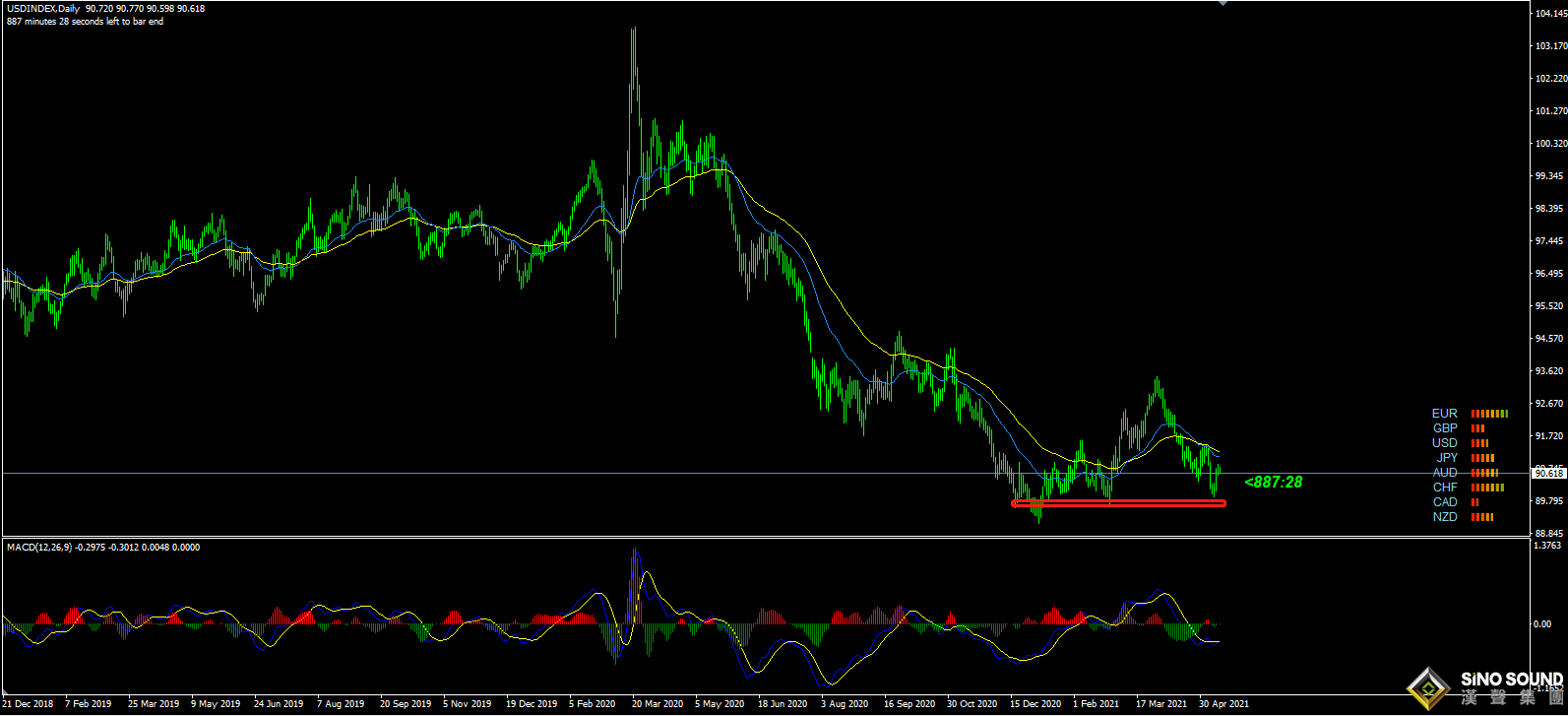
Task: Click the MACD(12,26,9) indicator label
Action: click(x=38, y=548)
